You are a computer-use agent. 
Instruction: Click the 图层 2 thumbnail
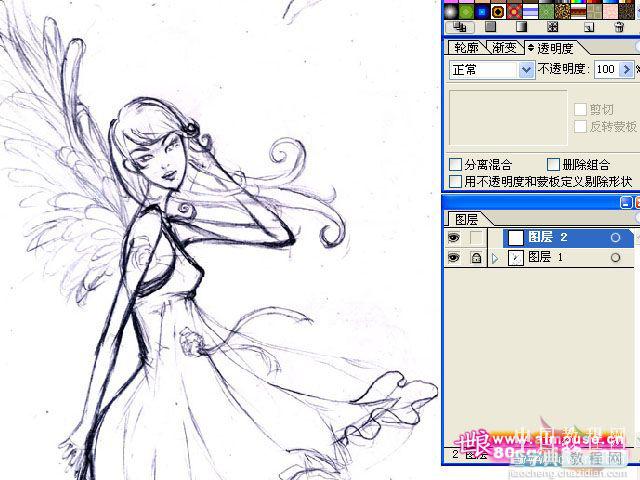tap(516, 238)
